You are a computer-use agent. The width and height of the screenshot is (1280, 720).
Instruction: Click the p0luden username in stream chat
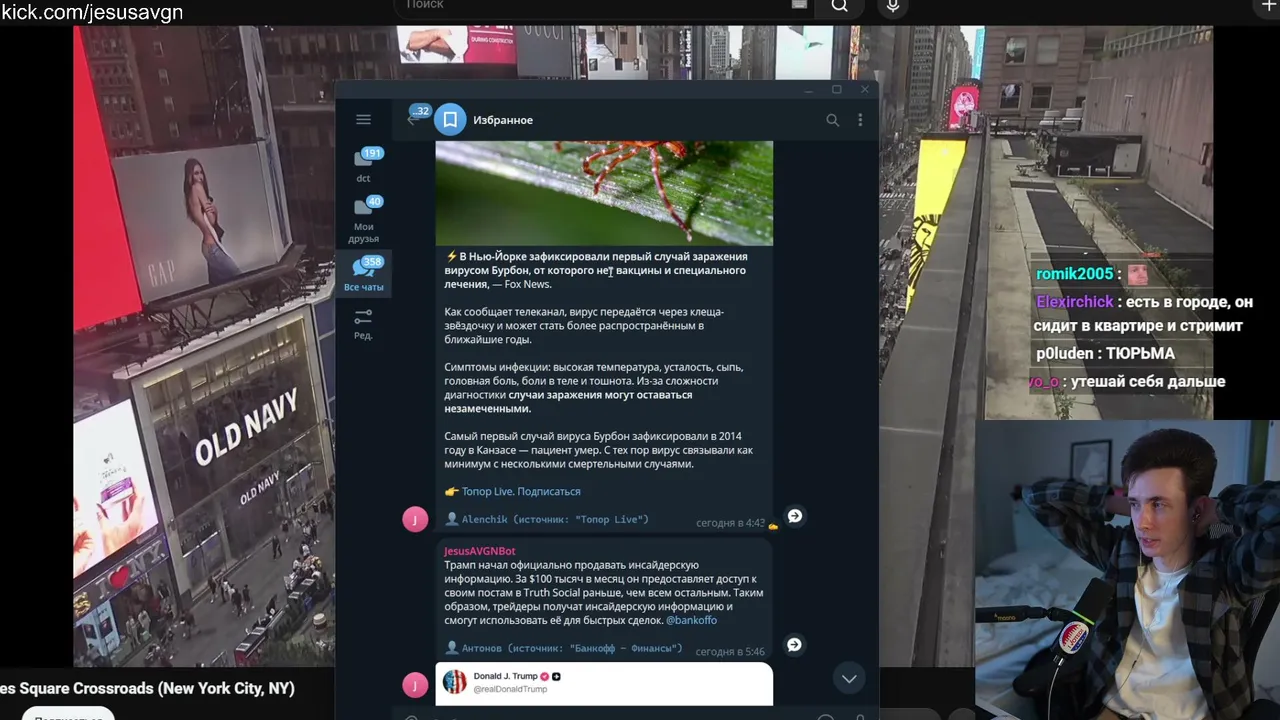click(x=1066, y=354)
